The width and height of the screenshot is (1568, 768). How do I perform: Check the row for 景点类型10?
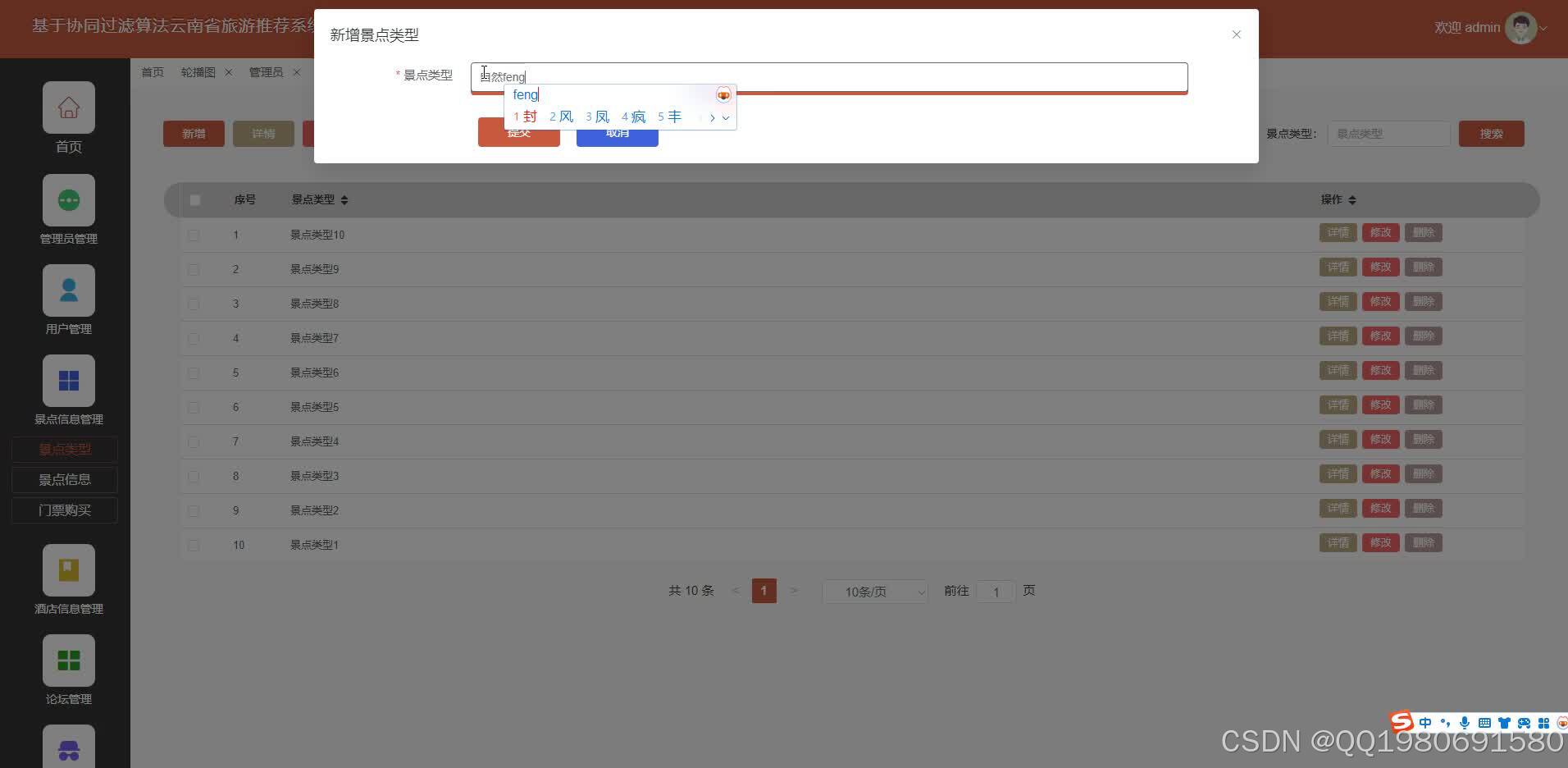[x=194, y=235]
